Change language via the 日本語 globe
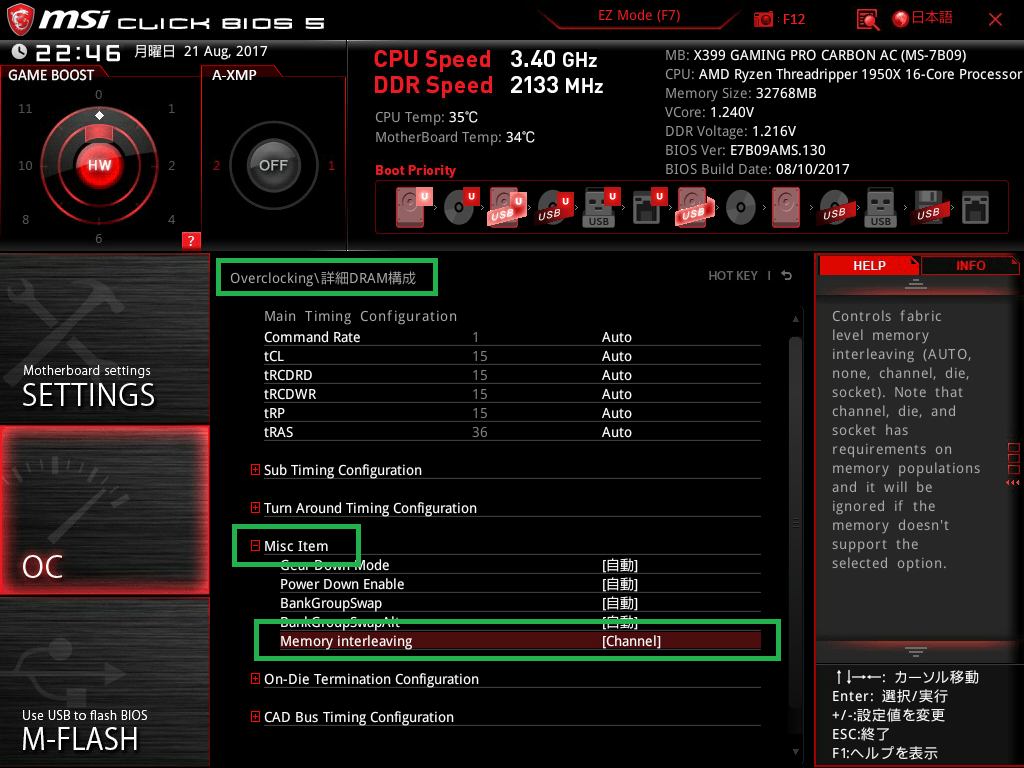The image size is (1024, 768). 922,18
